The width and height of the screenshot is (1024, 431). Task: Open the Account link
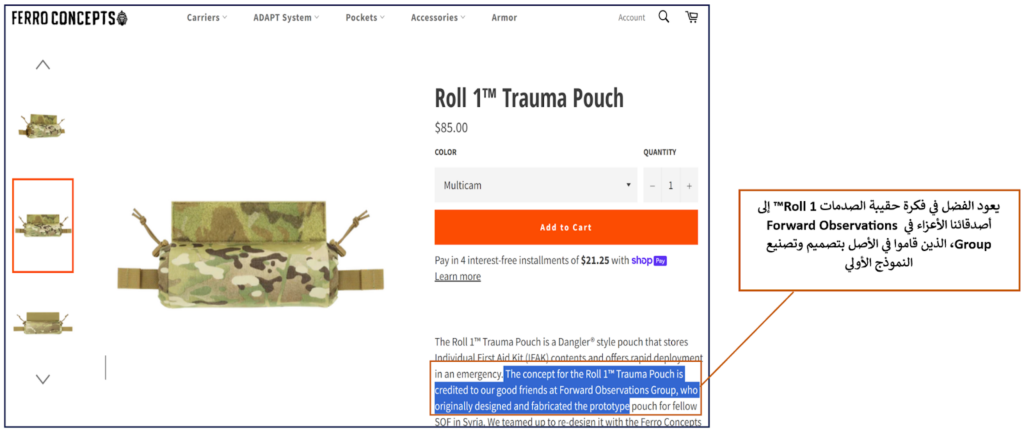[x=632, y=18]
